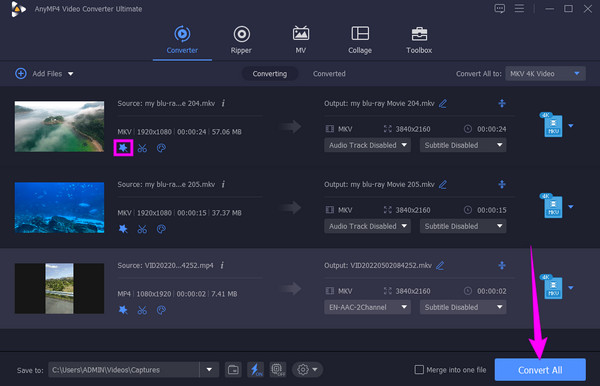Open the save folder icon beside path
600x386 pixels.
pyautogui.click(x=233, y=370)
